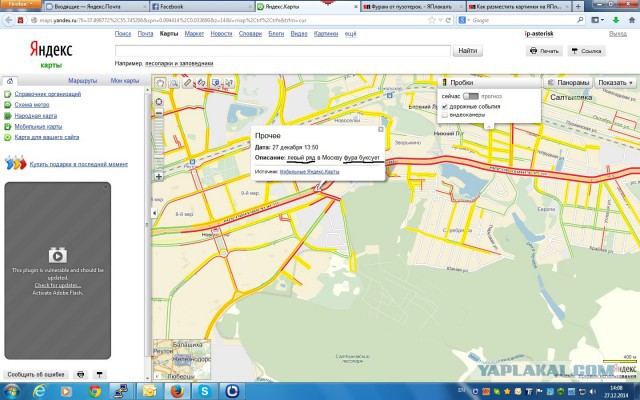Click the bookmark star in address bar

[x=432, y=20]
